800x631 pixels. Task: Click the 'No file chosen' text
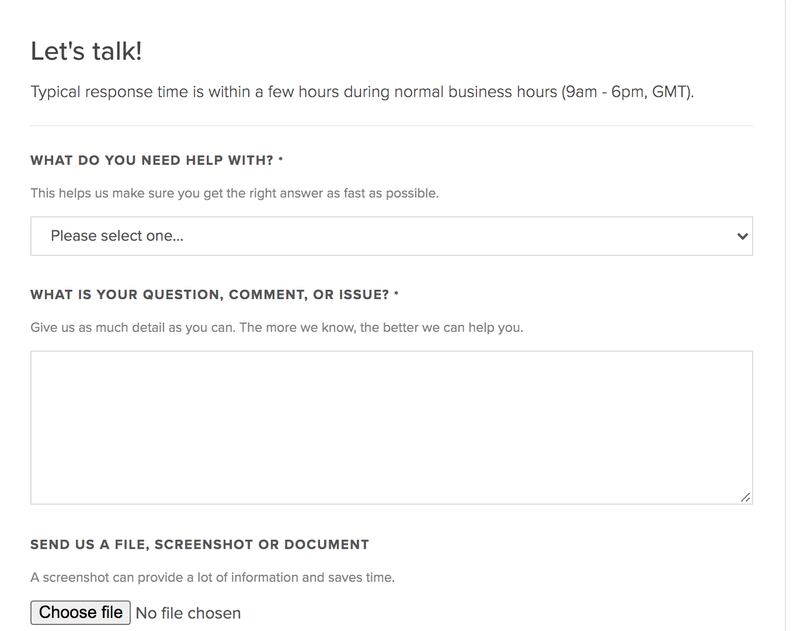188,613
